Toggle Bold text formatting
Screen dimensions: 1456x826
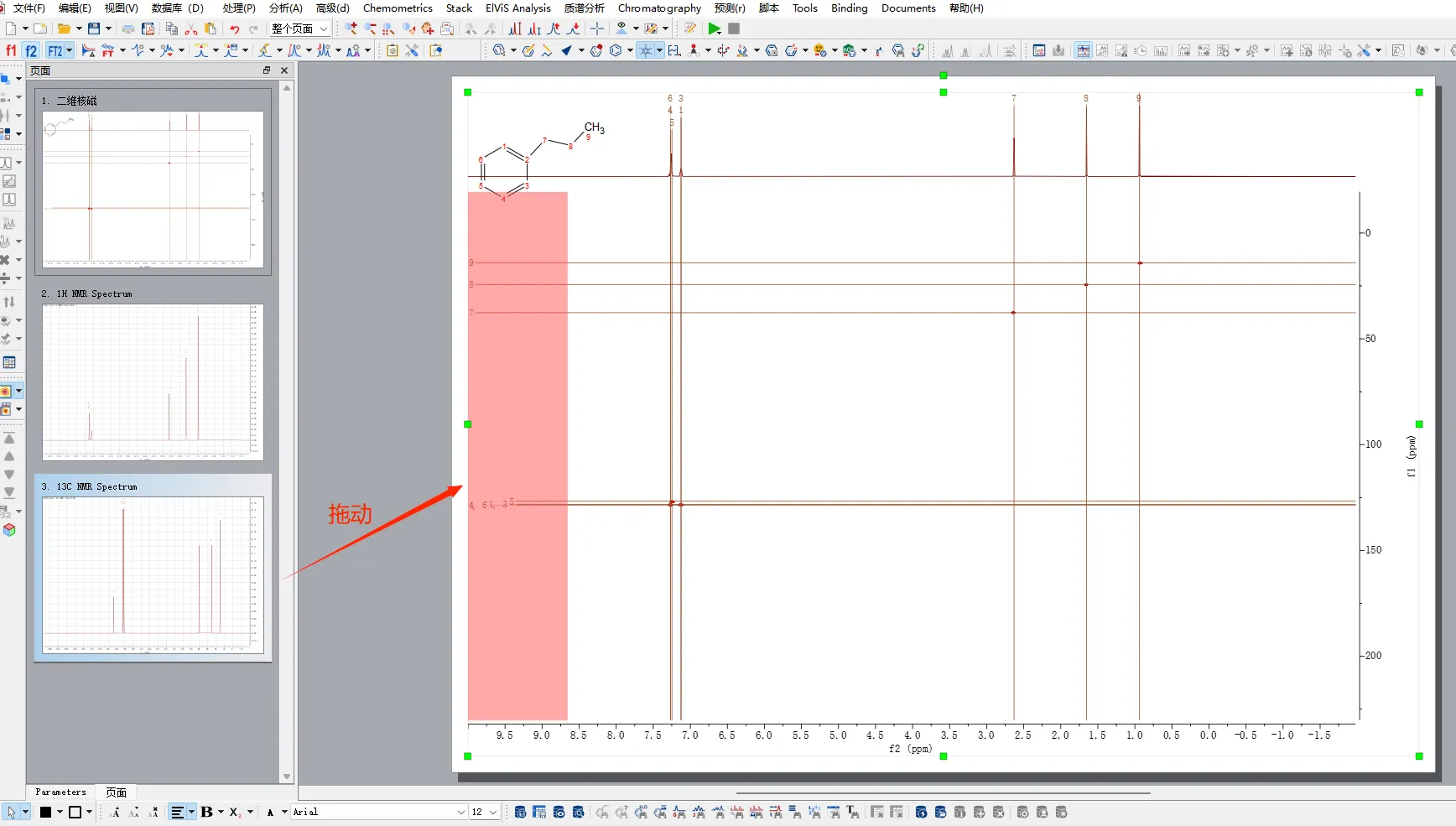(206, 812)
